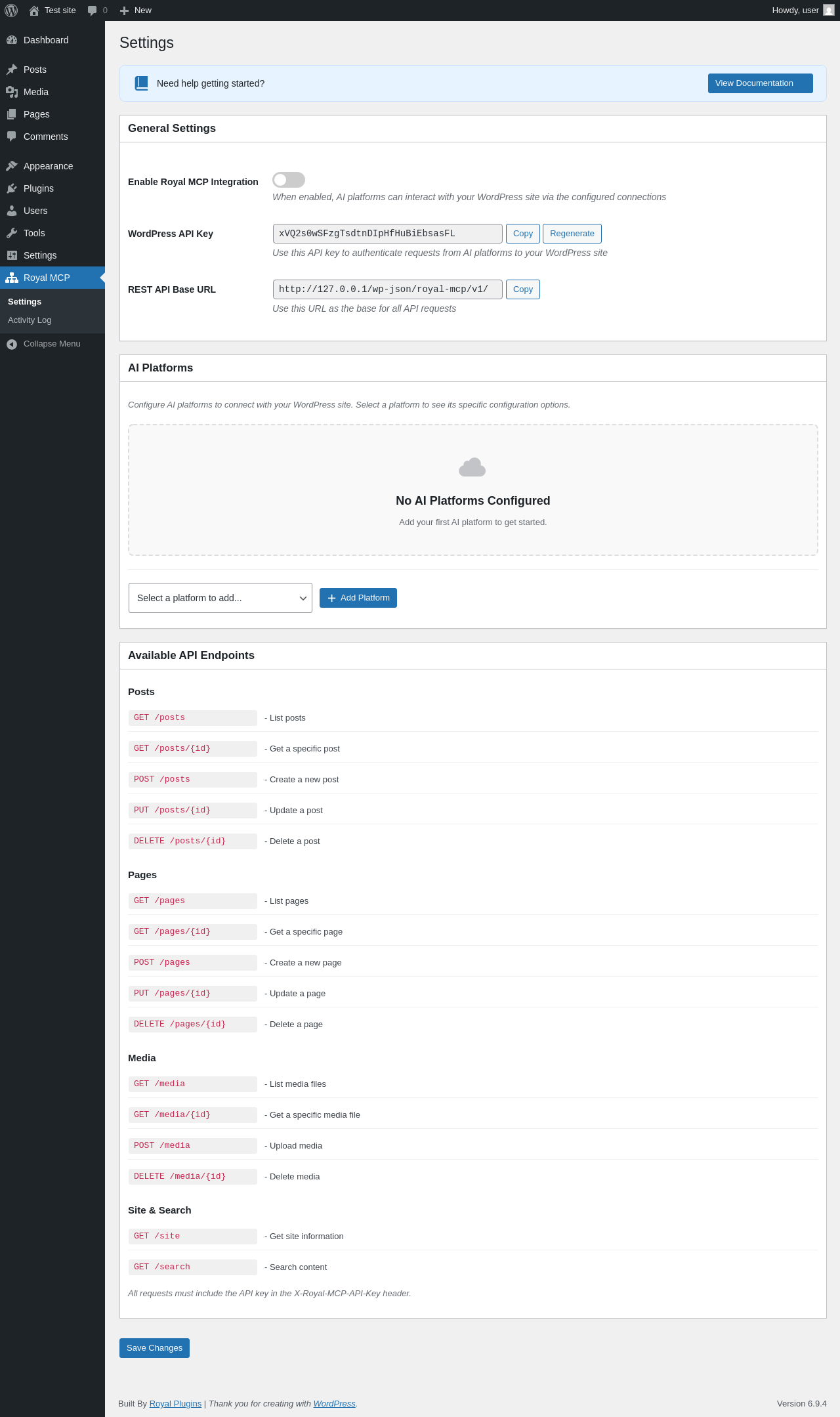The image size is (840, 1417).
Task: Click the Tools wrench icon
Action: pos(12,233)
